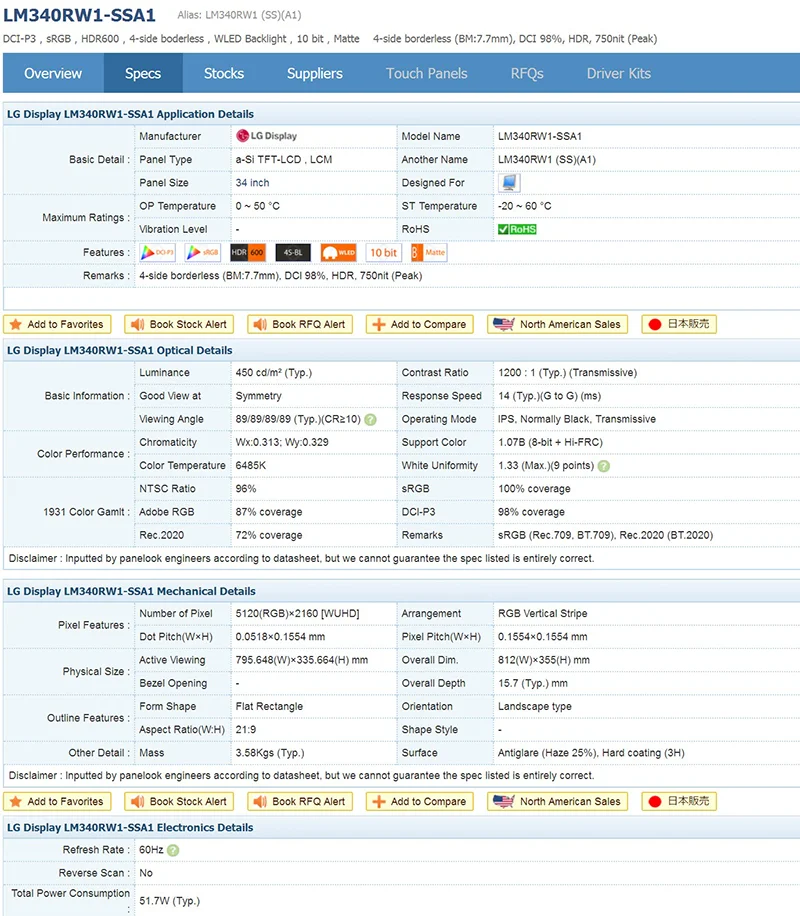The image size is (800, 916).
Task: Click the Flat Rectangle form shape value
Action: (269, 707)
